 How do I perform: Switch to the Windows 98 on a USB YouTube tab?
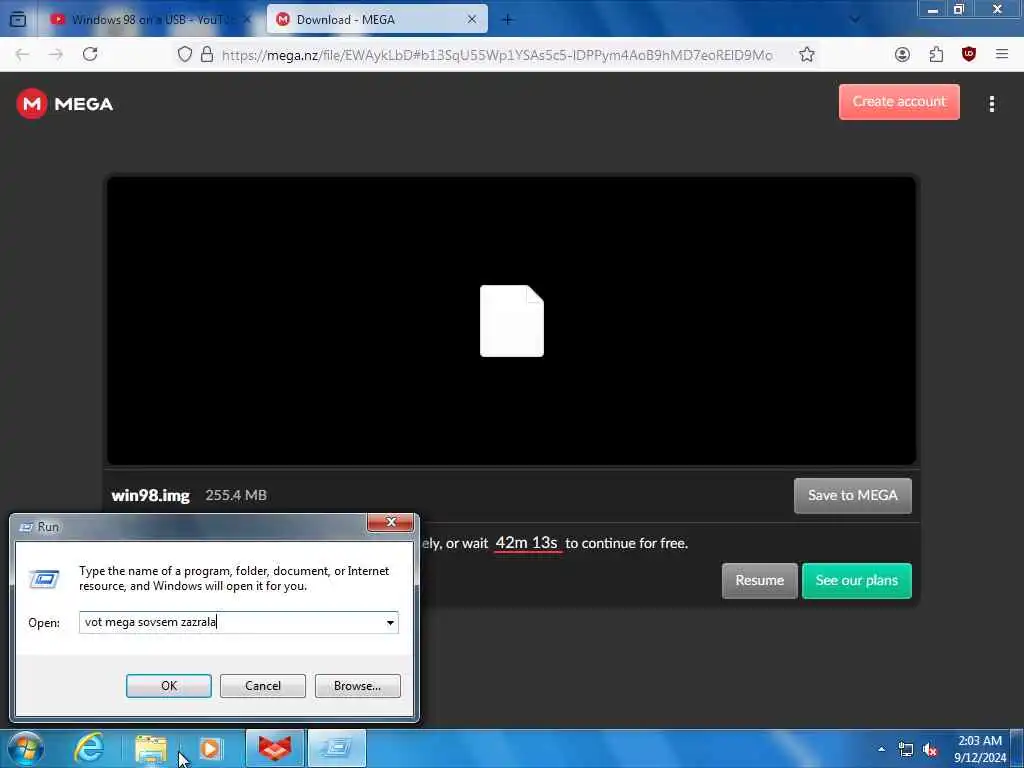[151, 20]
